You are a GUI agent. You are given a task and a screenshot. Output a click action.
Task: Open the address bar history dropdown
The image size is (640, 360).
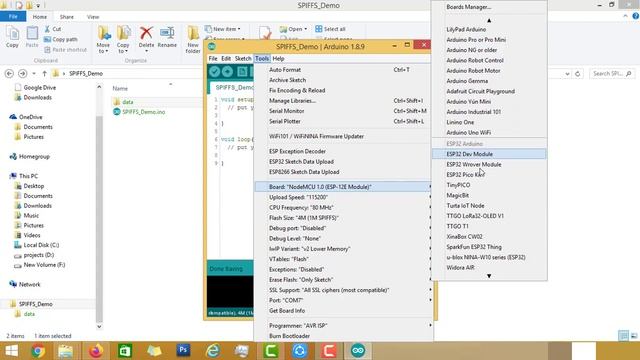(567, 74)
